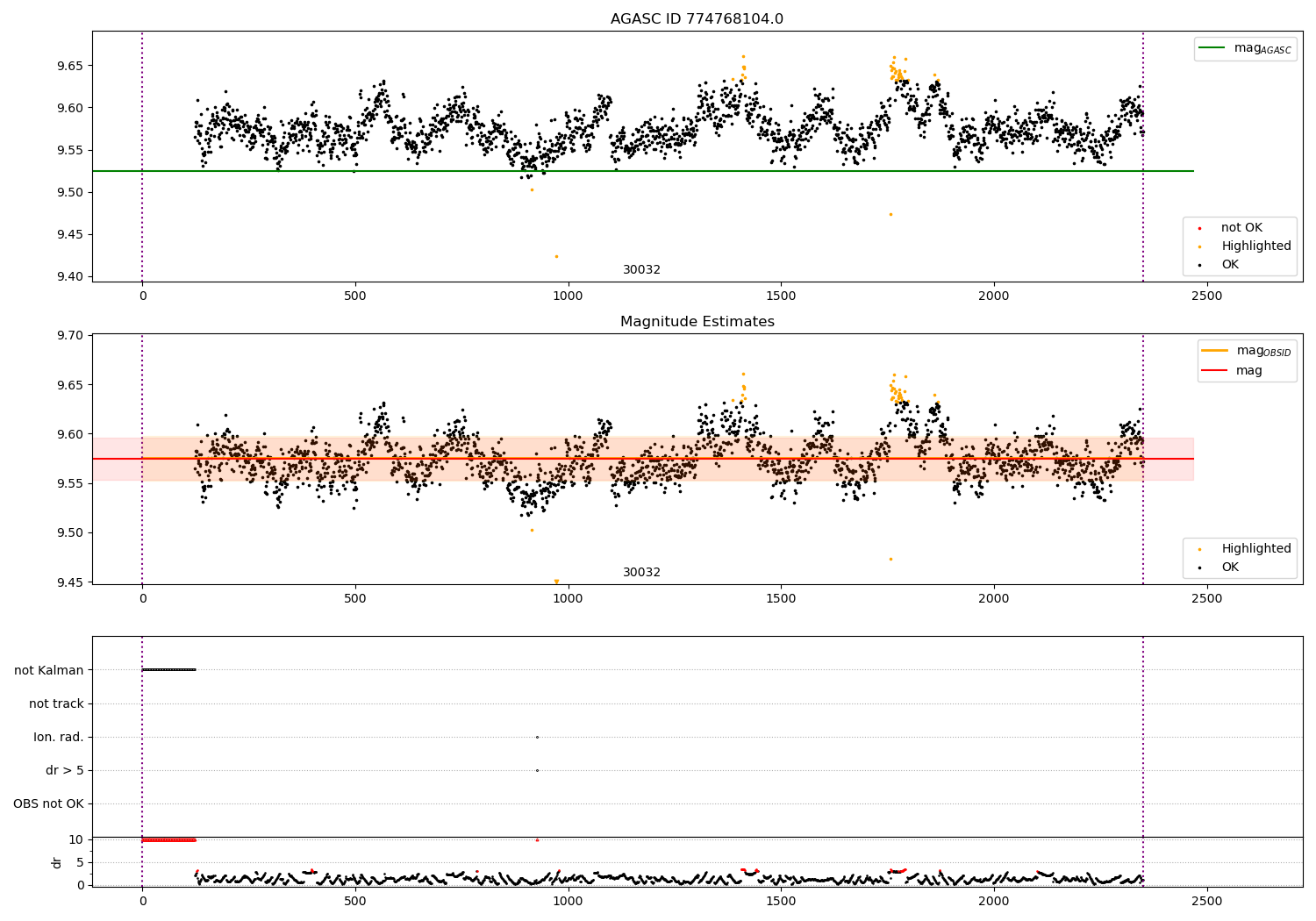
Task: Click the 0 x-tick under the bottom plot
Action: pos(142,901)
